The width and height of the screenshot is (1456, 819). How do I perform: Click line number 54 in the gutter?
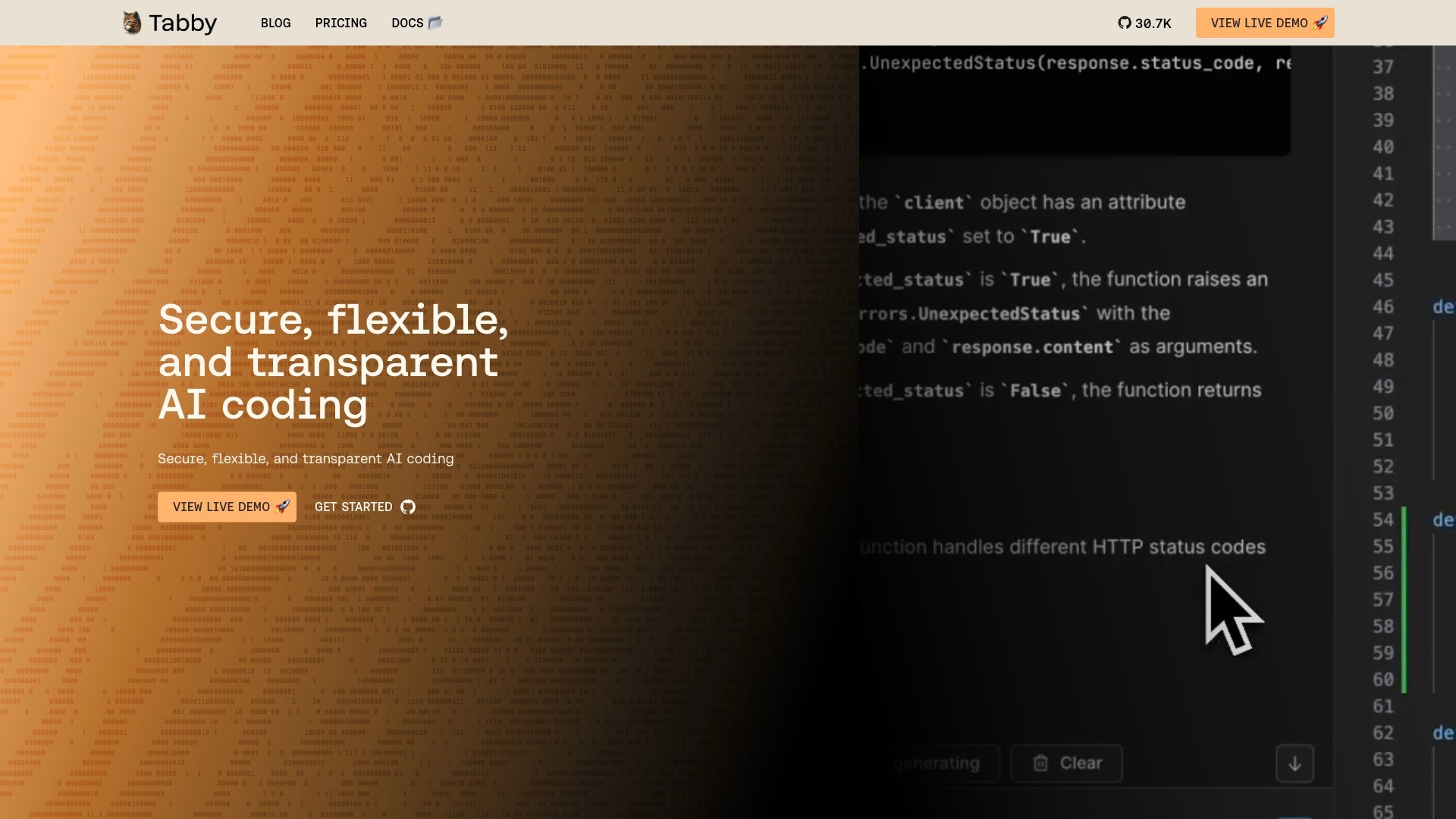point(1382,519)
